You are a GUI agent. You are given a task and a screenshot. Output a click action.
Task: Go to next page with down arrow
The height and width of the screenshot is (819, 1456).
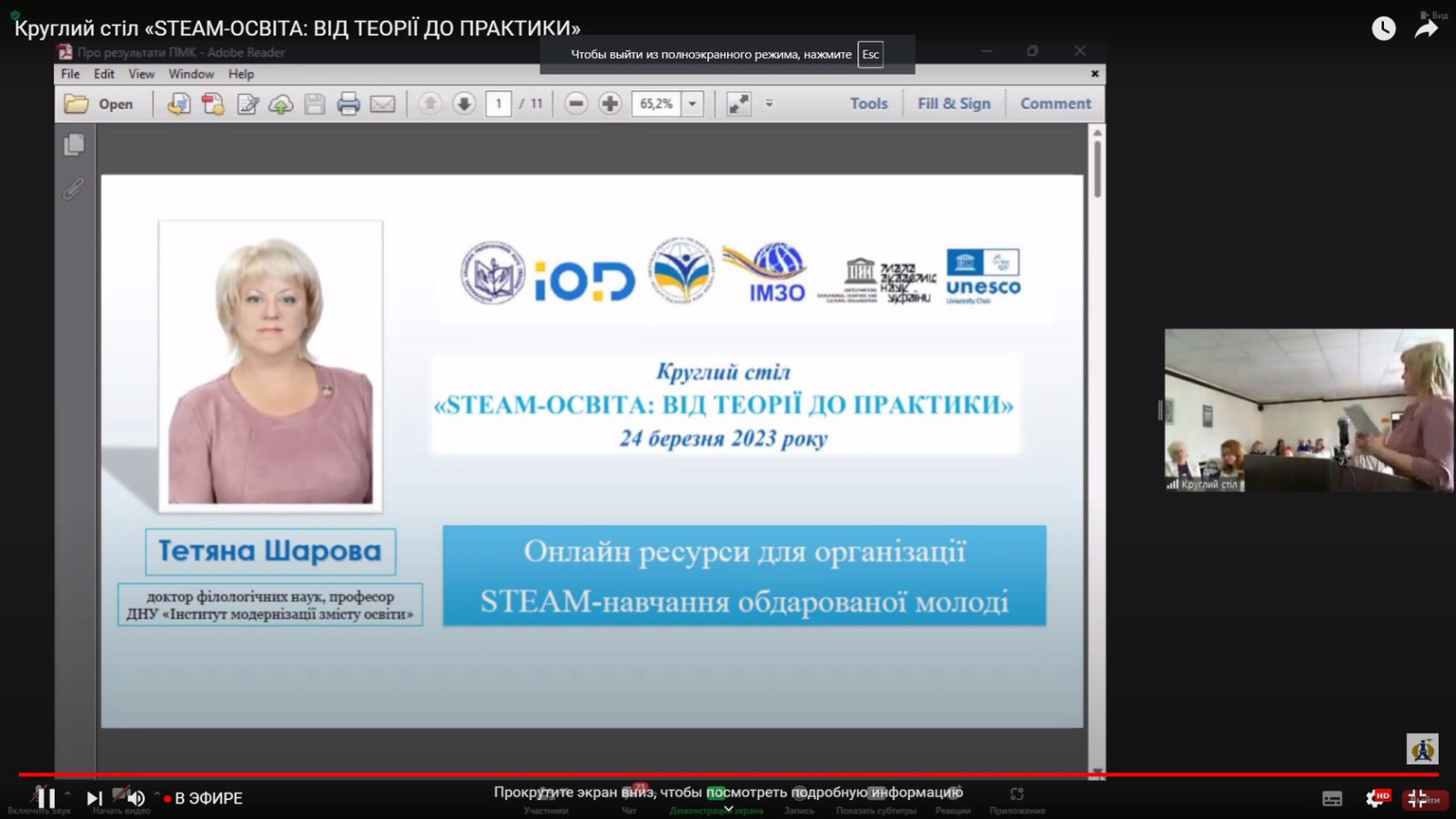[464, 104]
